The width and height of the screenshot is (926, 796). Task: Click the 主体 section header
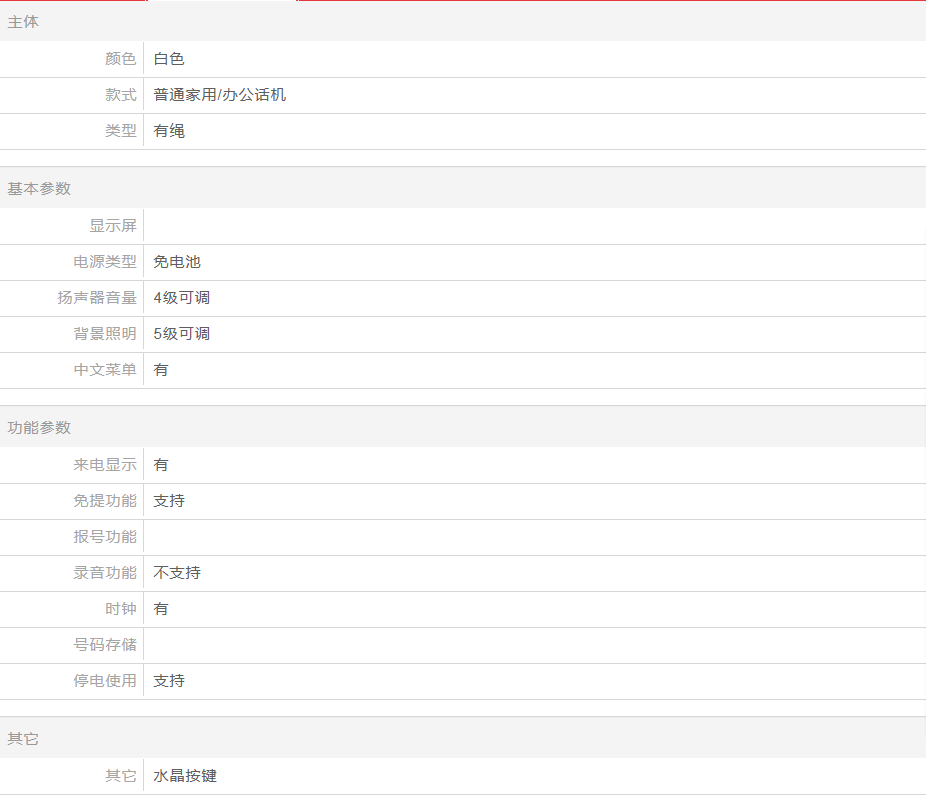point(24,22)
